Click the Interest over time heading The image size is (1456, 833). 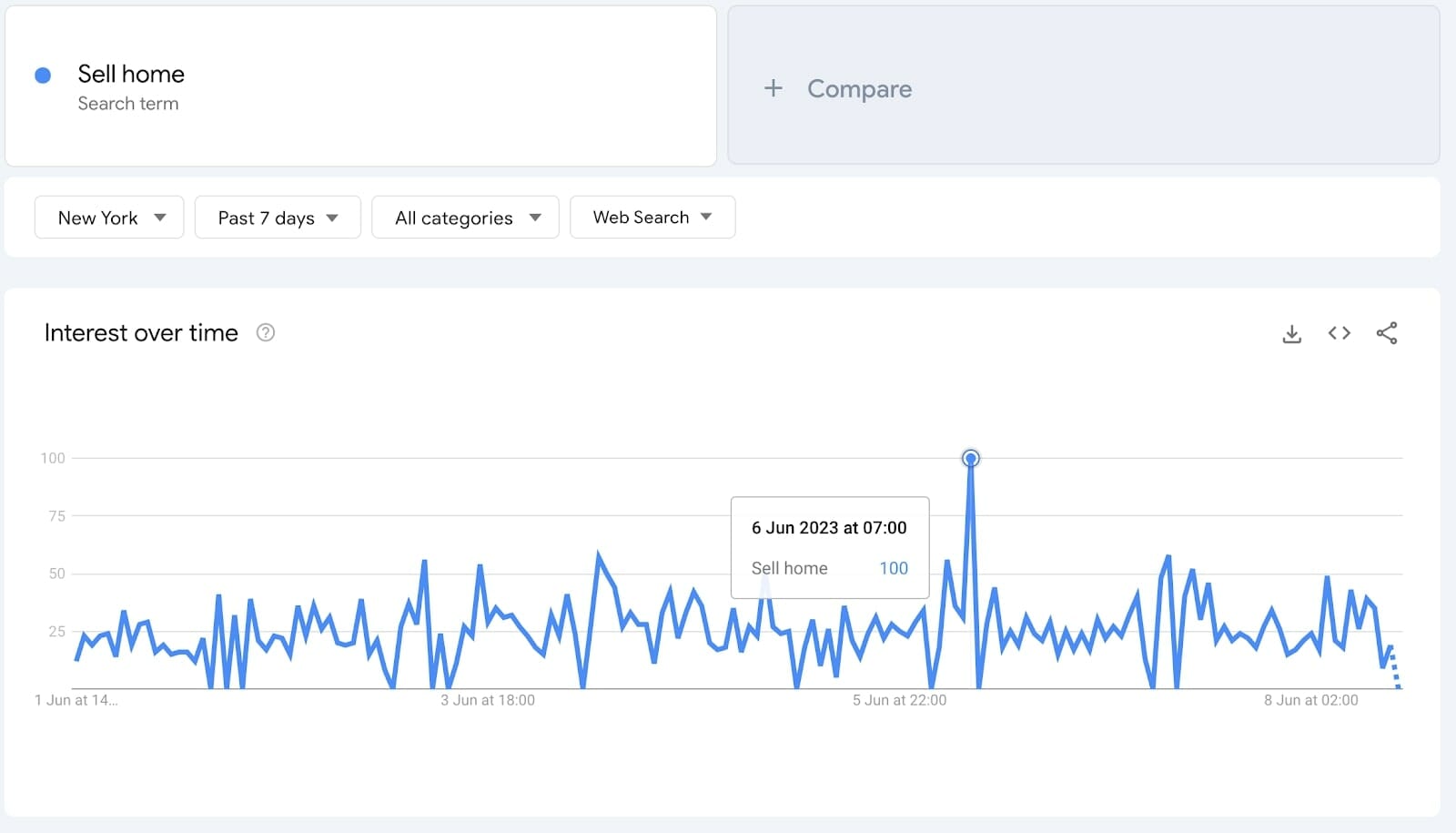(141, 333)
